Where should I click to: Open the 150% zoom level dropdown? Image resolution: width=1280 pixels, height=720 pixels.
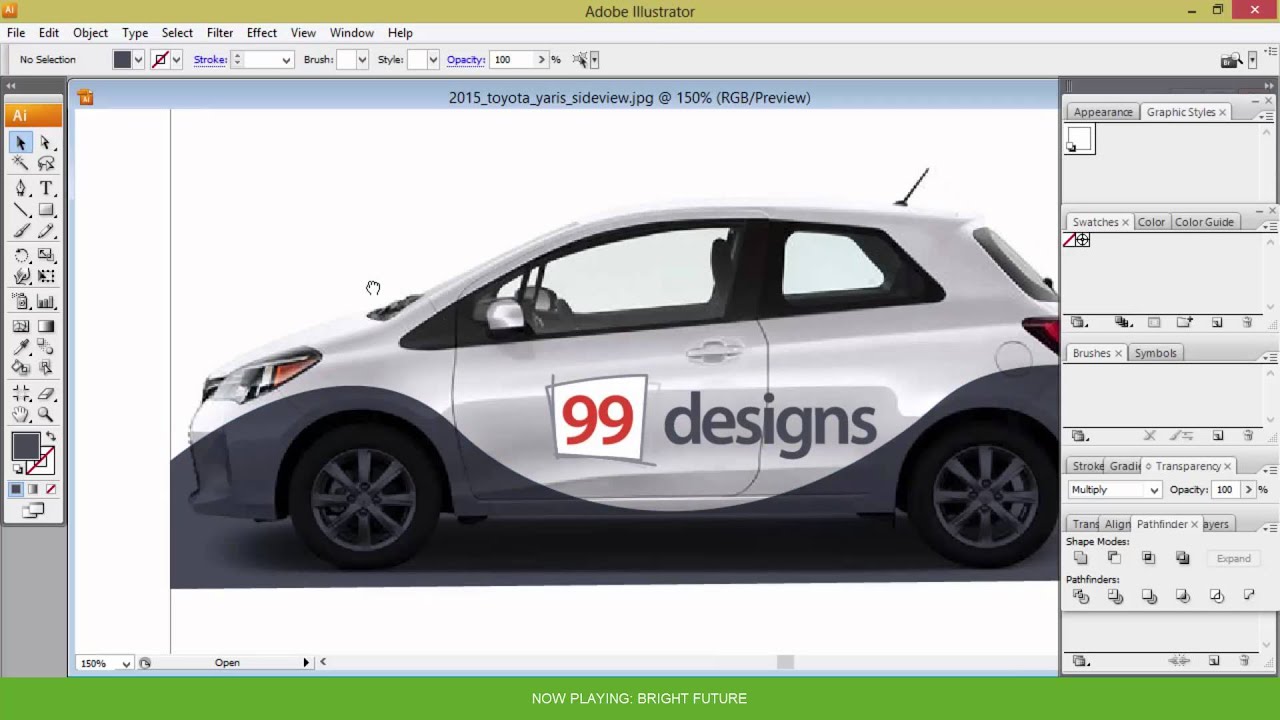126,663
